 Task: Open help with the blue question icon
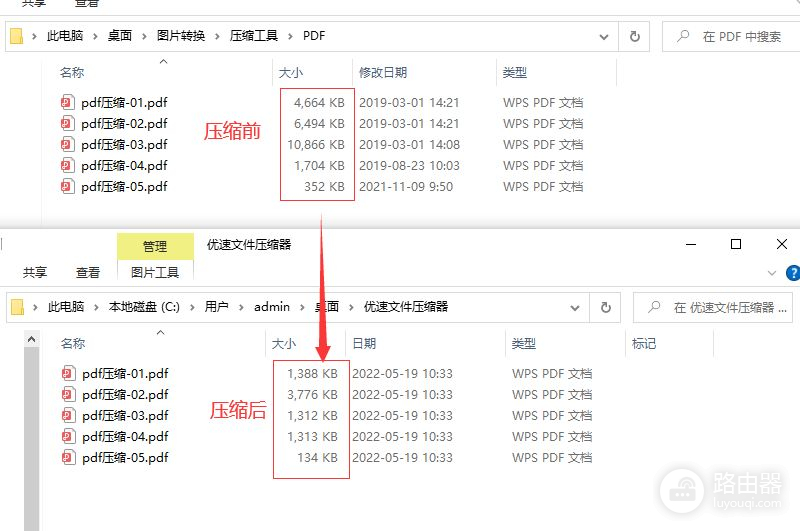pyautogui.click(x=793, y=273)
